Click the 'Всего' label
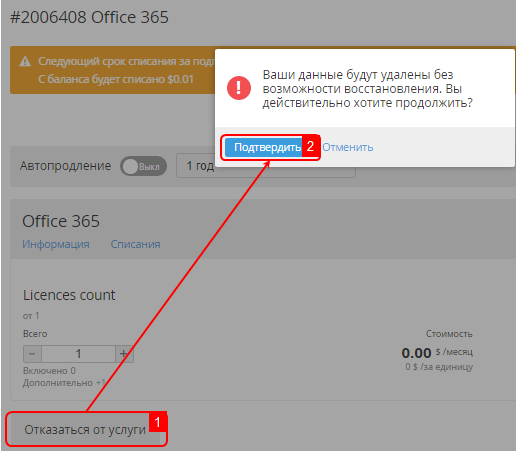This screenshot has height=451, width=516. coord(35,334)
